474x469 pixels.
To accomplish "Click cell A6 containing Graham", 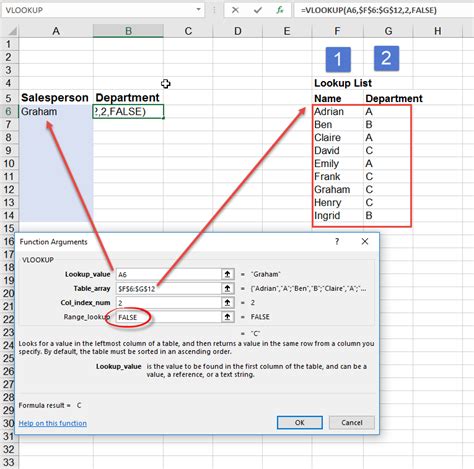I will click(56, 111).
